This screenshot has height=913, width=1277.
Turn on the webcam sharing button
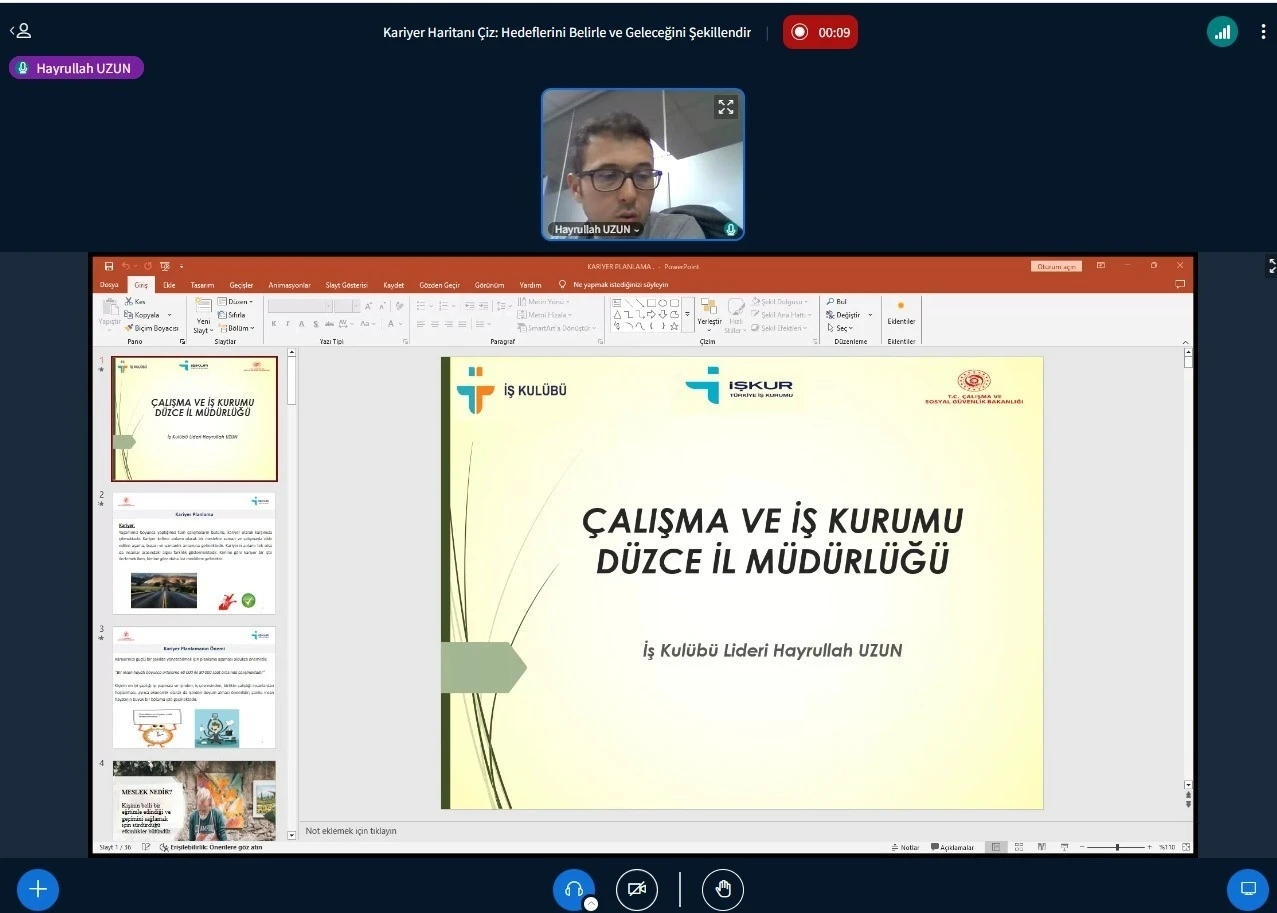tap(636, 889)
